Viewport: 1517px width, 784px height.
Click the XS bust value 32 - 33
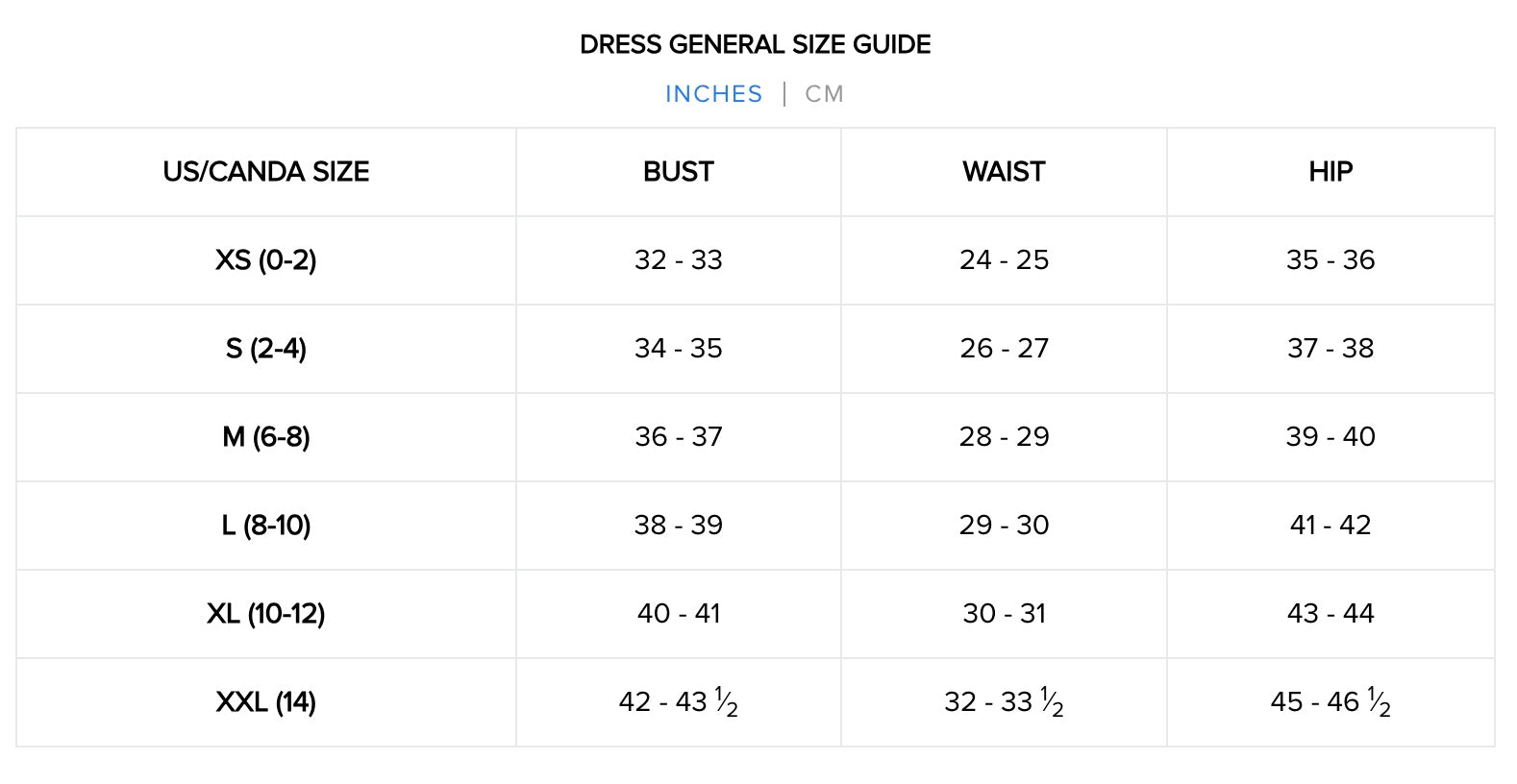679,260
